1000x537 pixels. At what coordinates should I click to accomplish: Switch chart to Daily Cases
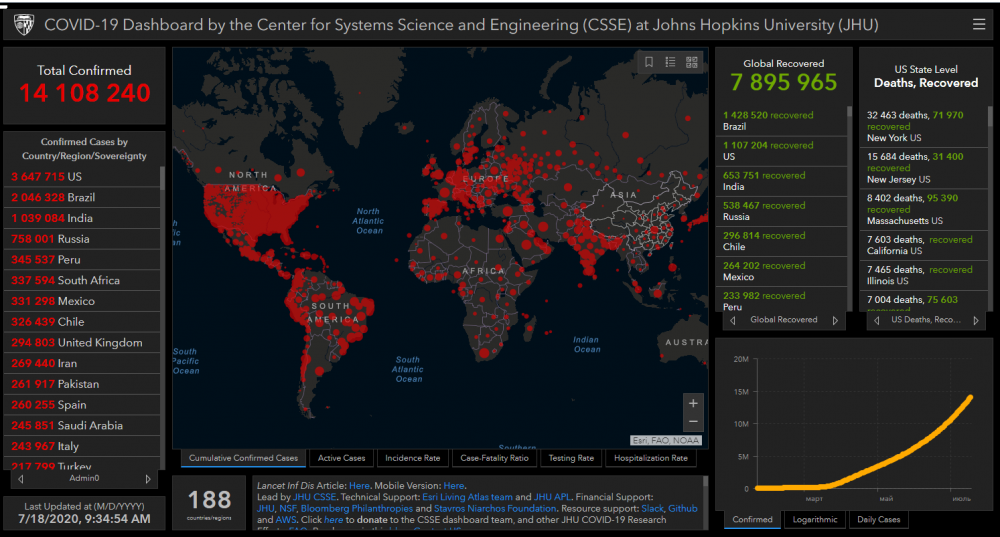point(880,520)
